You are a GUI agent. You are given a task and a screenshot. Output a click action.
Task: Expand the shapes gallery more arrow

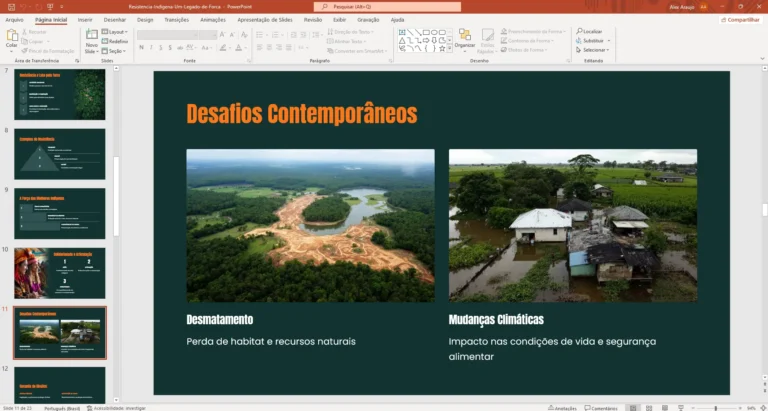pyautogui.click(x=450, y=48)
